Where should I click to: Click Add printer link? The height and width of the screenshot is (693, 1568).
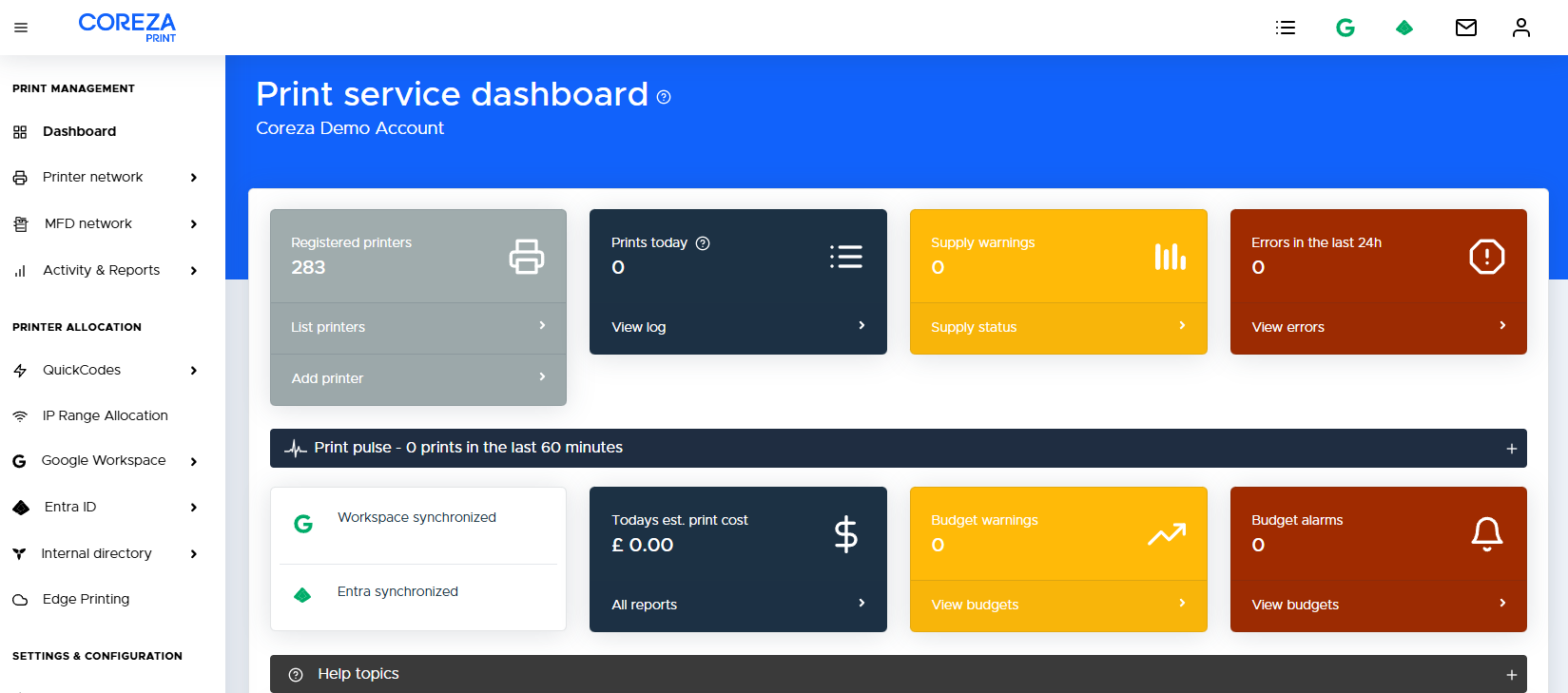(x=327, y=378)
